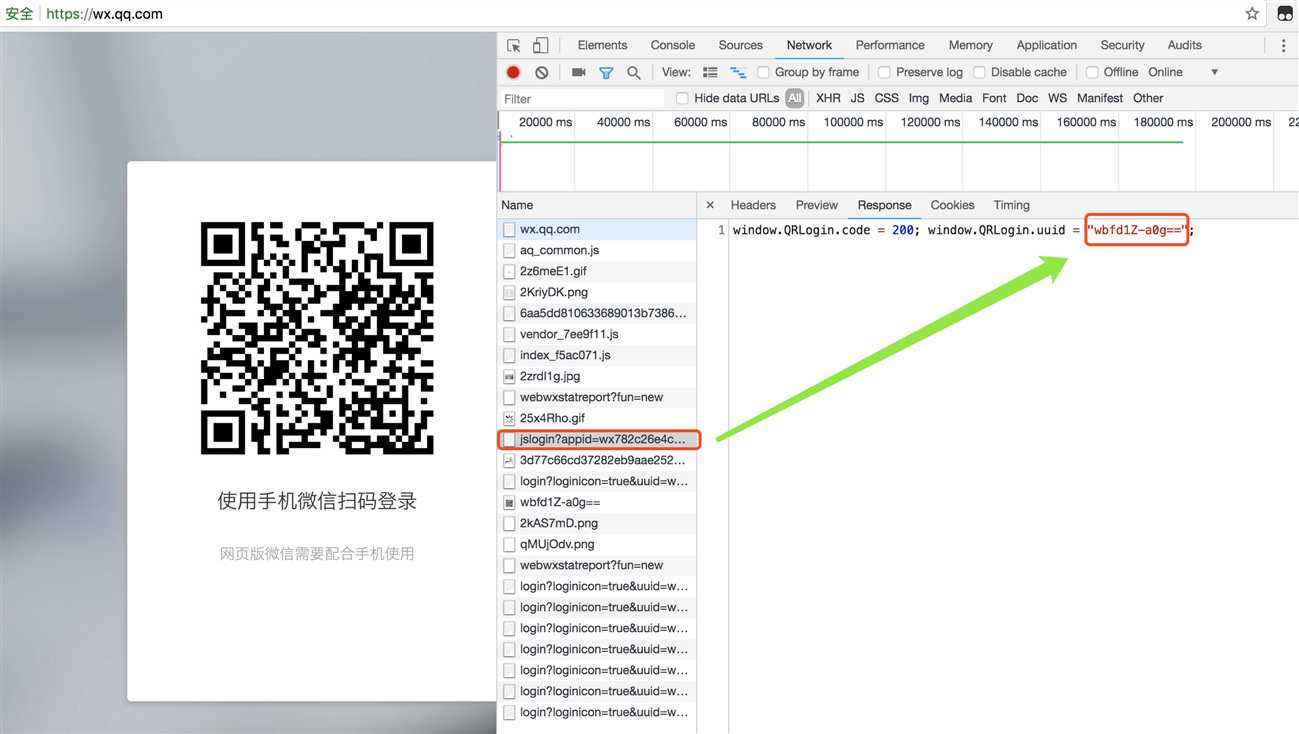Select the 25x4Rho.gif request
Viewport: 1299px width, 734px height.
(597, 418)
